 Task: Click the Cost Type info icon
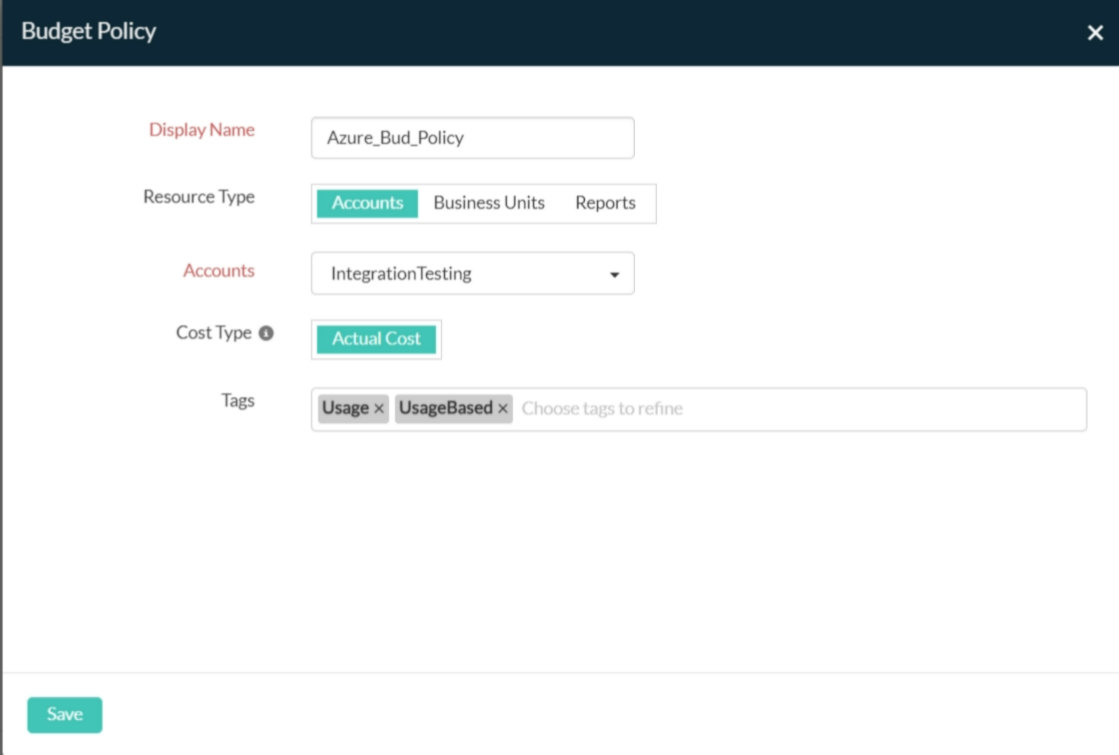(x=266, y=333)
